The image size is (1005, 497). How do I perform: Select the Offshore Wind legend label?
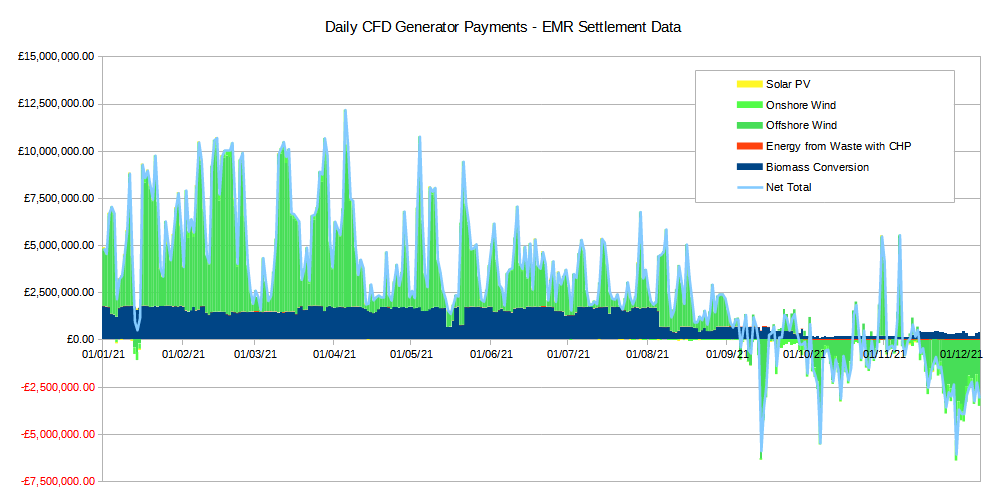pyautogui.click(x=801, y=125)
